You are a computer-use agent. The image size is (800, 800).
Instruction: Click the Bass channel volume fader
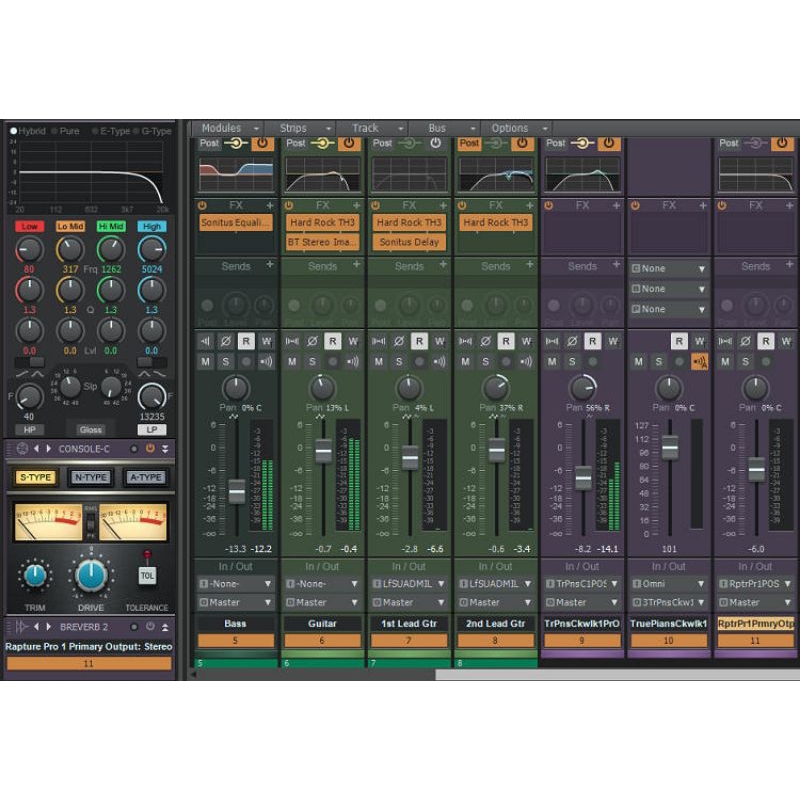click(235, 490)
